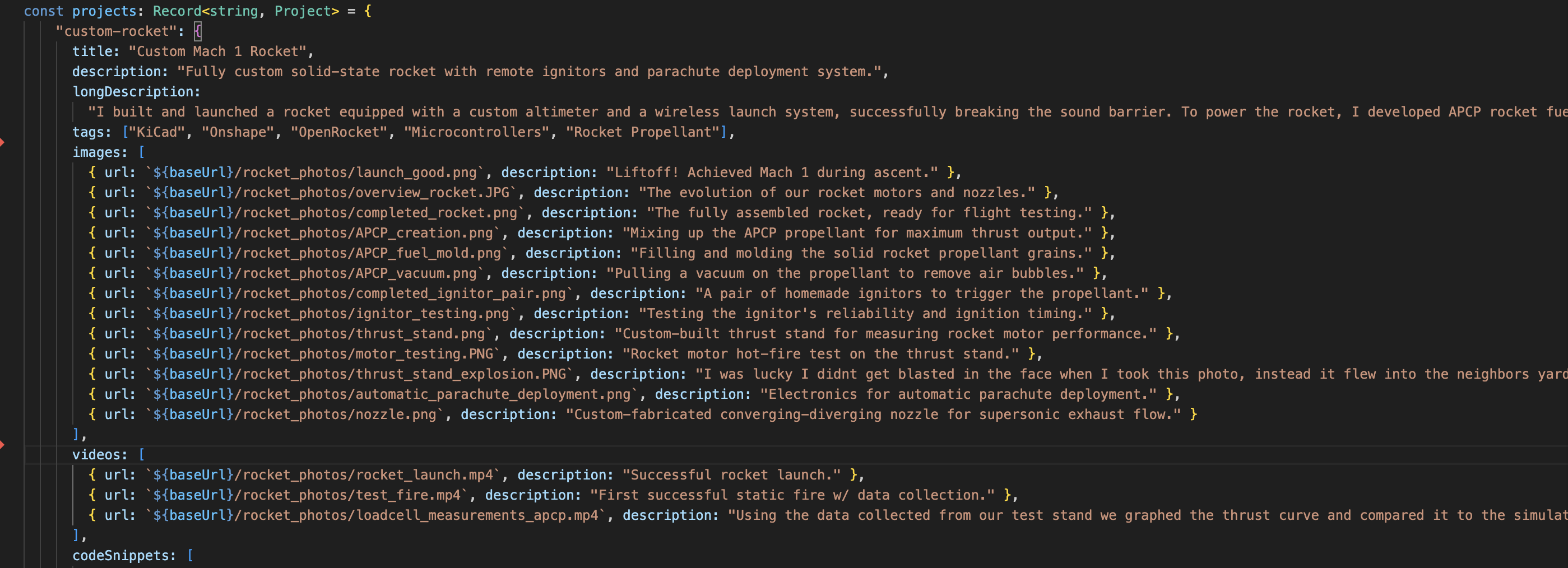Click the closing bracket after the images array
Viewport: 1568px width, 568px height.
click(76, 434)
